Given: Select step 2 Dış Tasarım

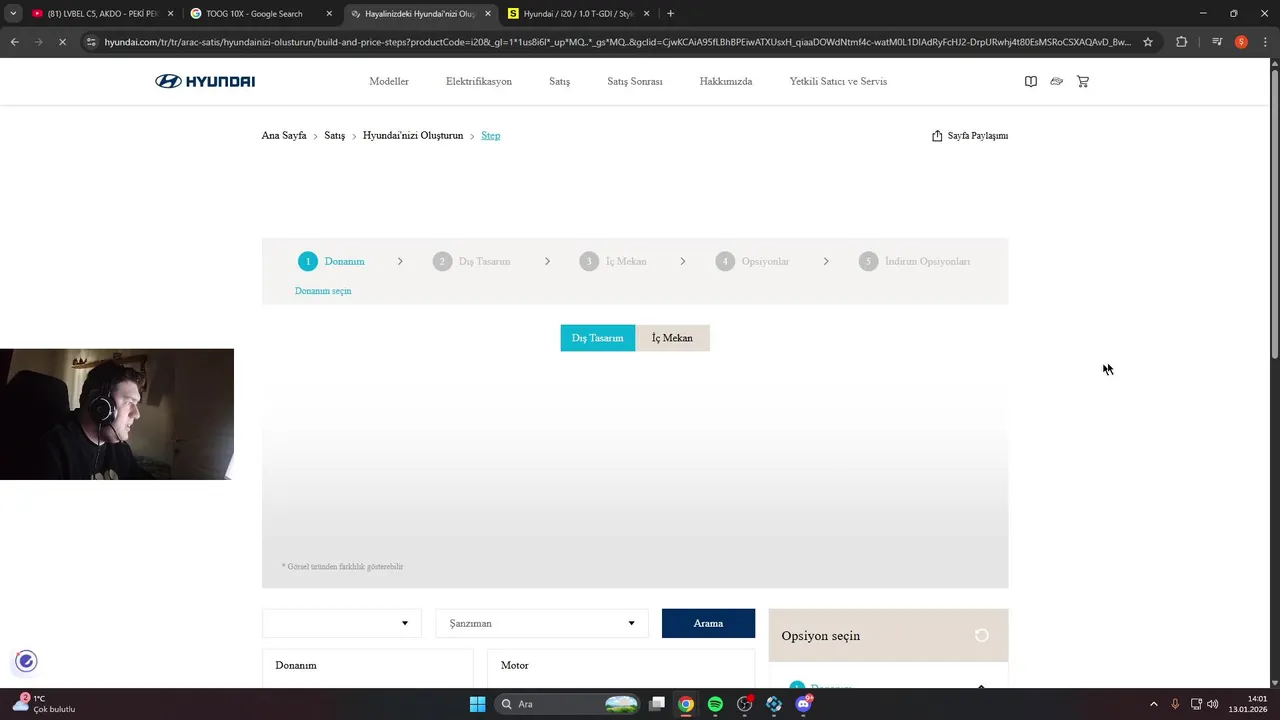Looking at the screenshot, I should pyautogui.click(x=472, y=261).
